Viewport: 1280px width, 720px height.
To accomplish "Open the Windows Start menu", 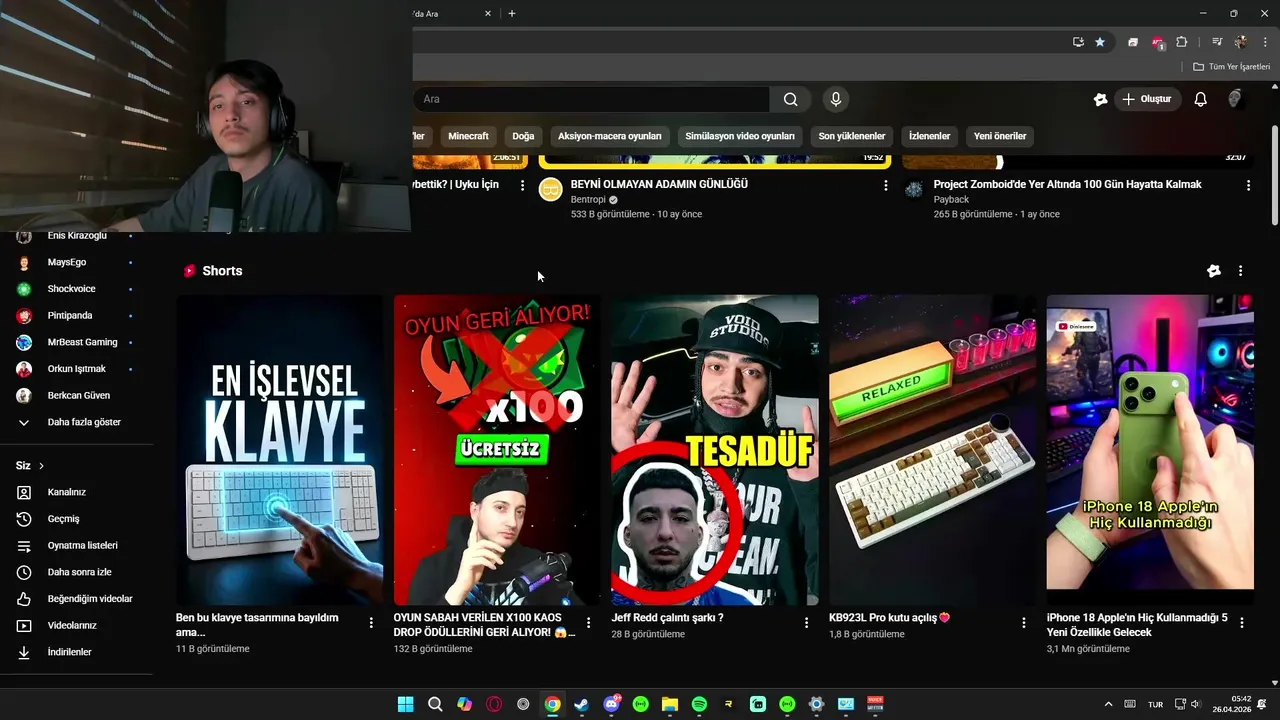I will click(405, 704).
